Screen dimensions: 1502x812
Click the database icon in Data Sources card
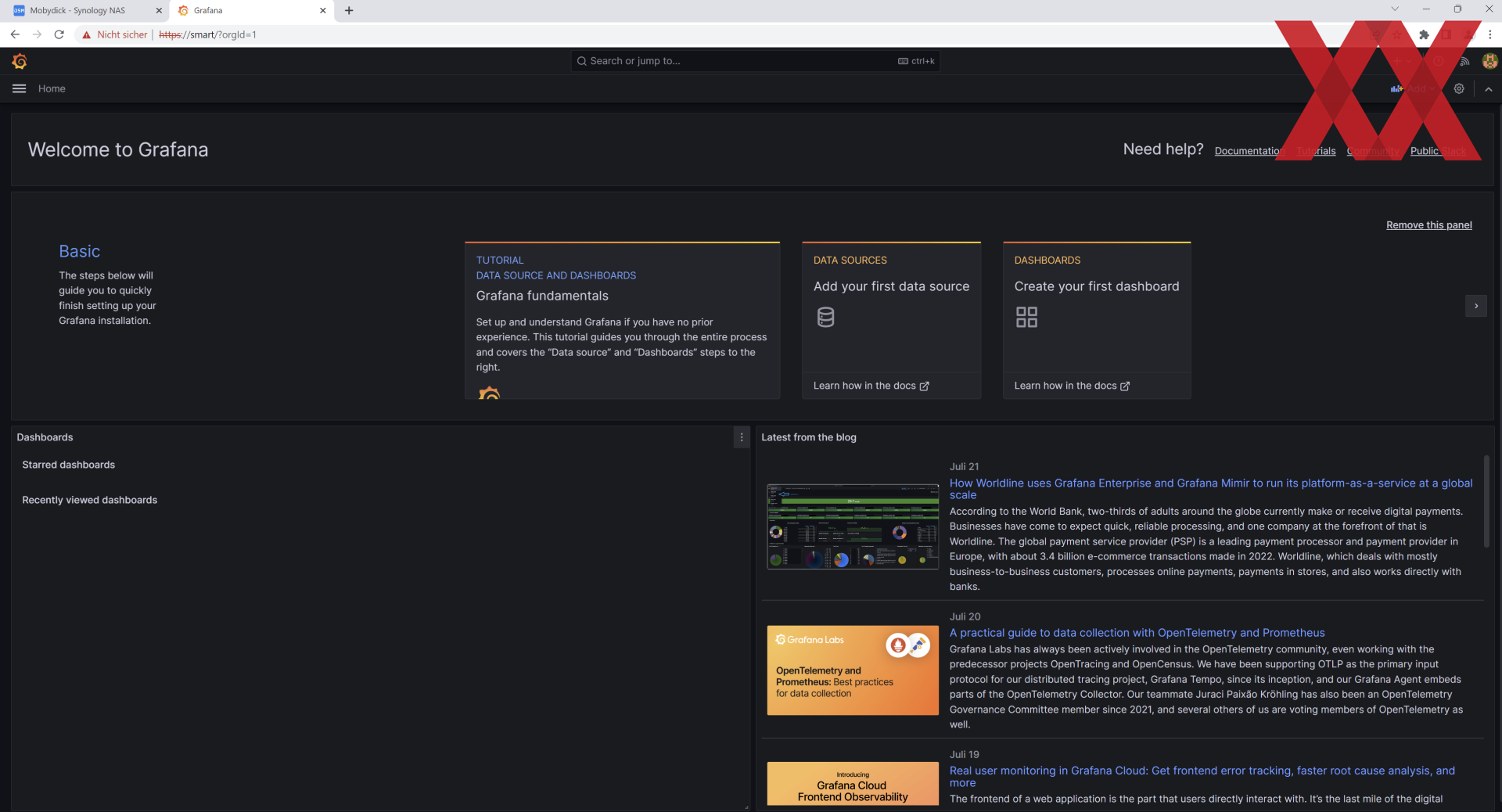coord(825,317)
